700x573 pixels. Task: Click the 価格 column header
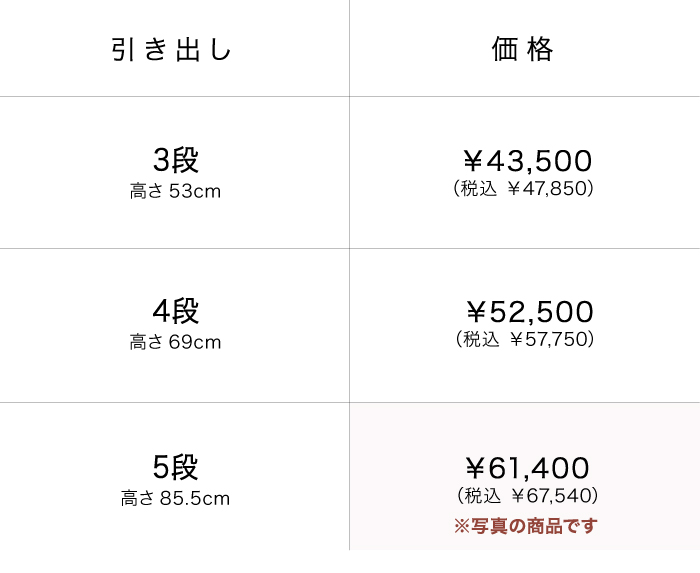coord(523,50)
